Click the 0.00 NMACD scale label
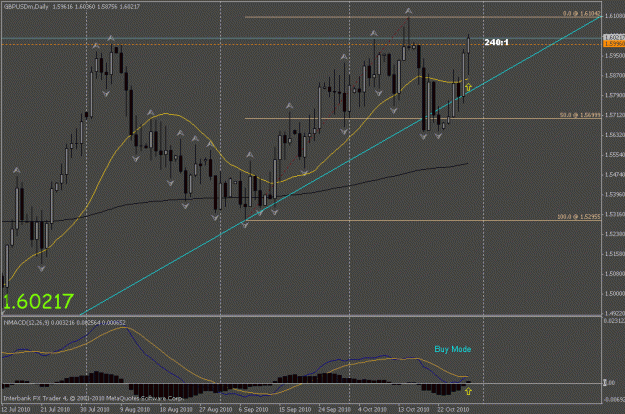The width and height of the screenshot is (625, 414). coord(610,383)
